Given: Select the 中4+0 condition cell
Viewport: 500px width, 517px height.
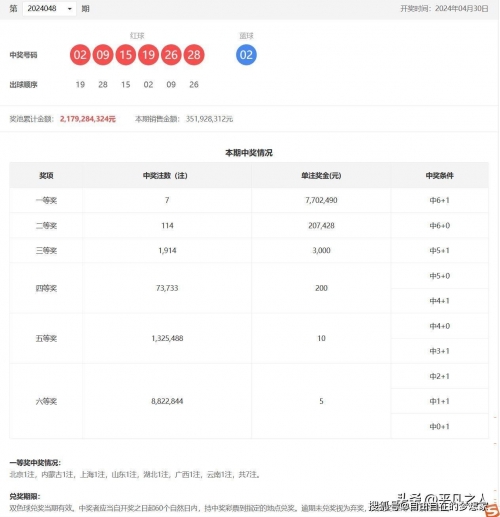Looking at the screenshot, I should coord(440,326).
